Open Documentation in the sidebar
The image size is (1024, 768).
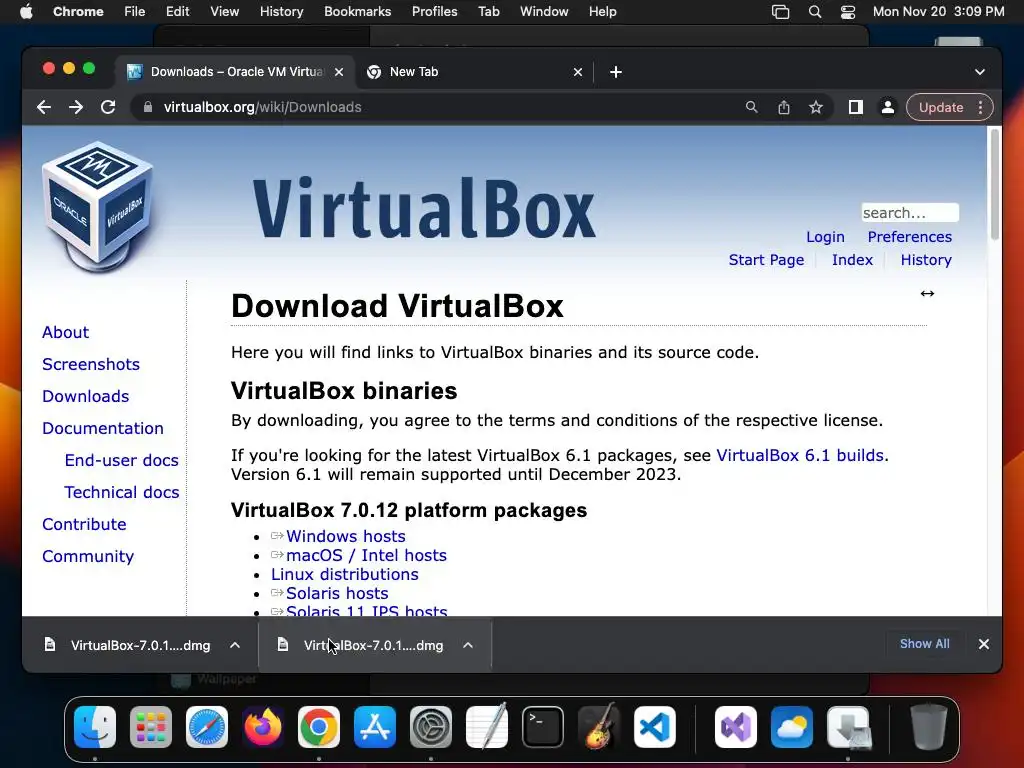tap(103, 428)
